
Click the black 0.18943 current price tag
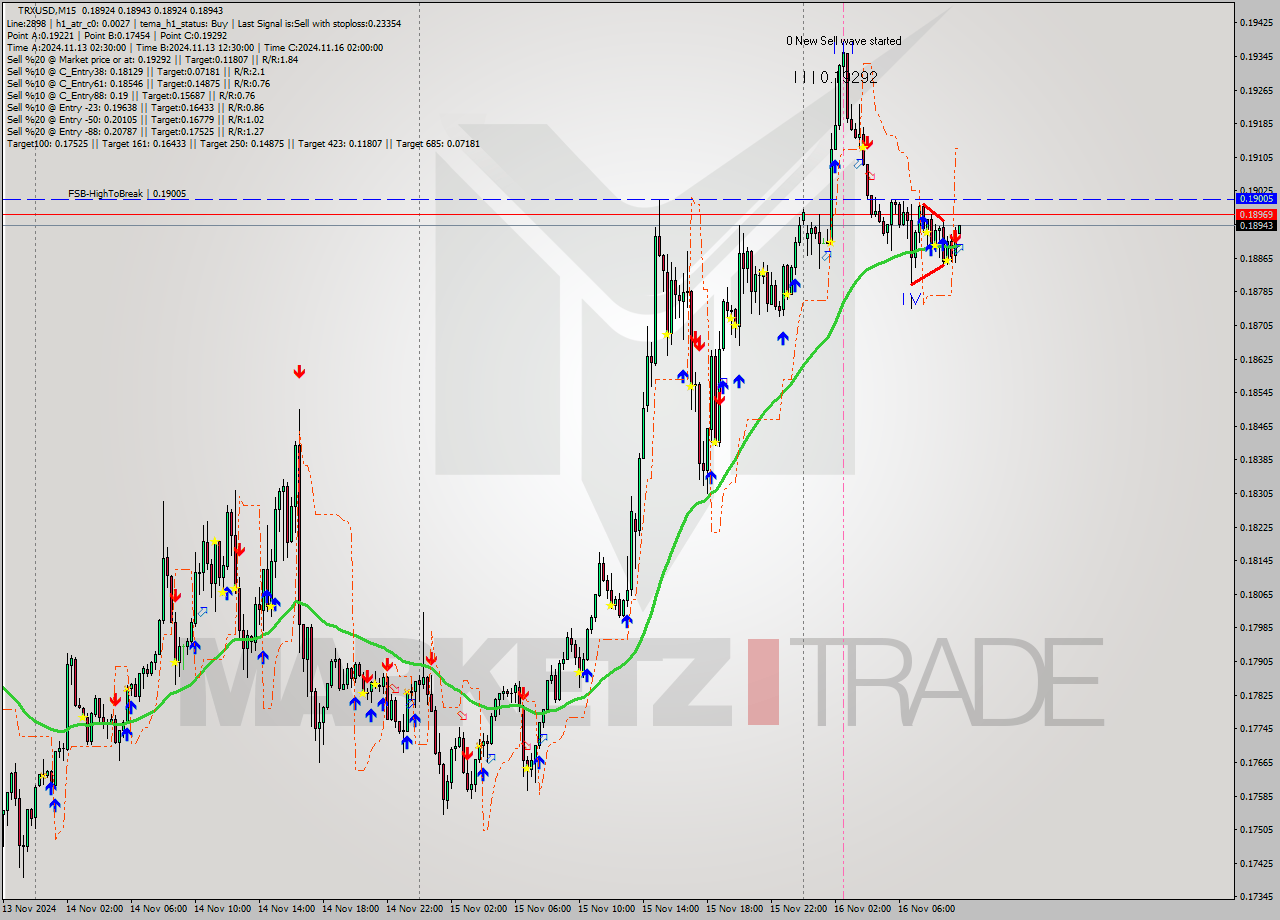[1256, 225]
